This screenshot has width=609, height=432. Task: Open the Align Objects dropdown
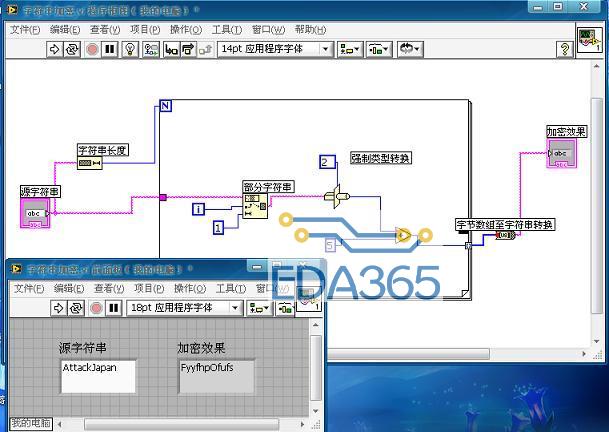pyautogui.click(x=350, y=49)
